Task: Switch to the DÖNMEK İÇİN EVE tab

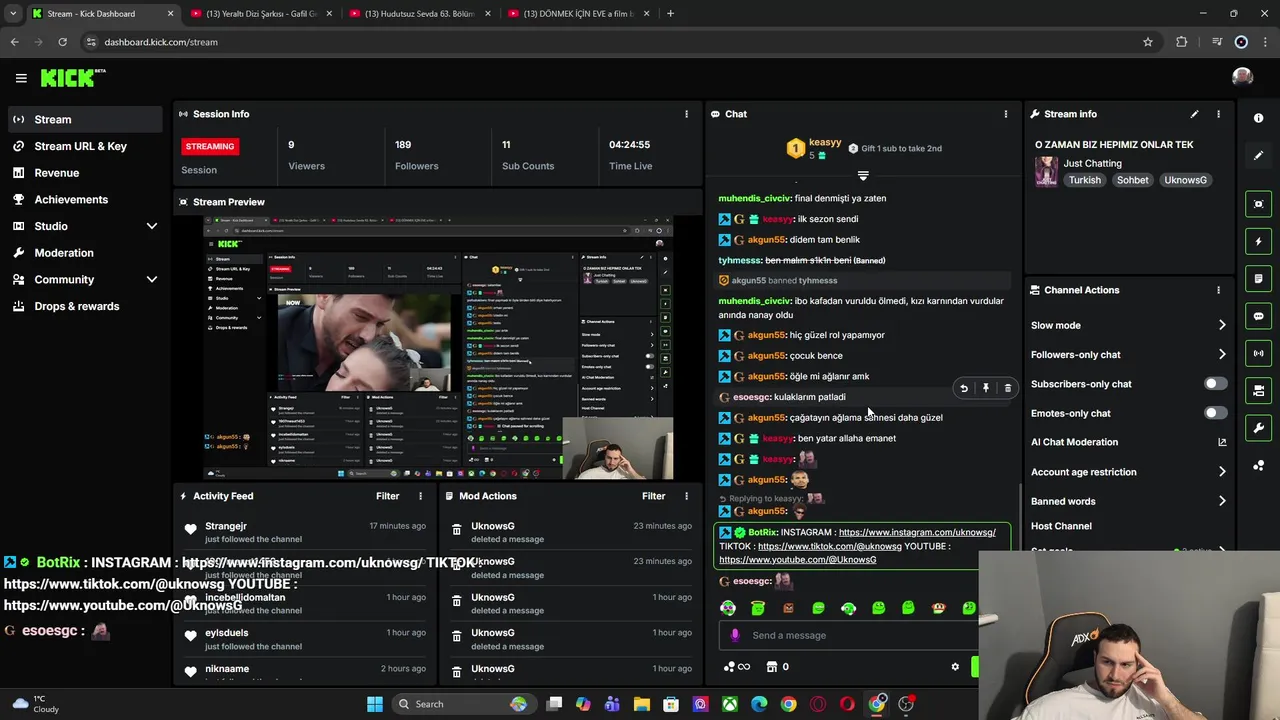Action: click(x=578, y=14)
